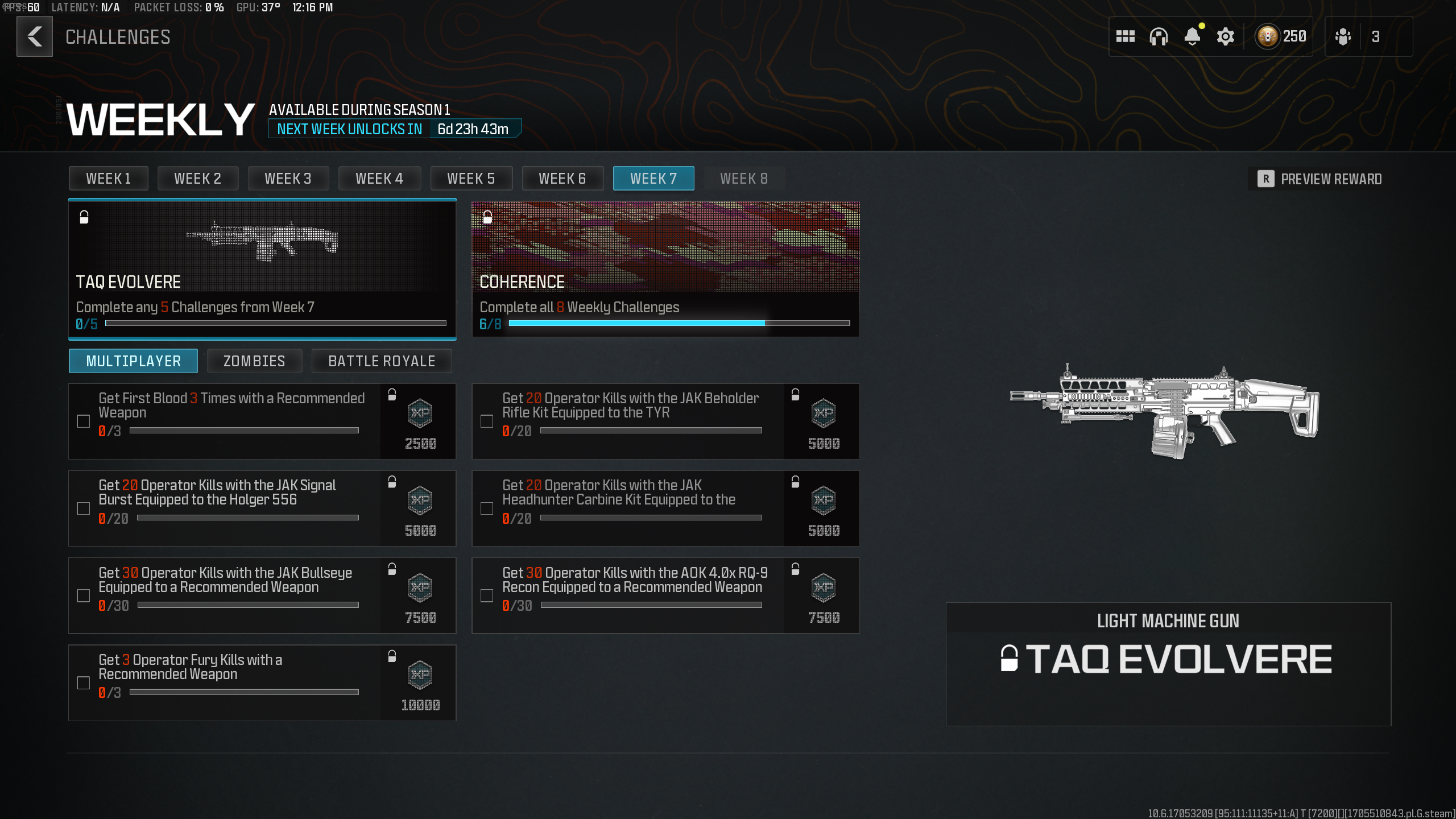
Task: Click the back arrow next to Challenges
Action: [x=35, y=37]
